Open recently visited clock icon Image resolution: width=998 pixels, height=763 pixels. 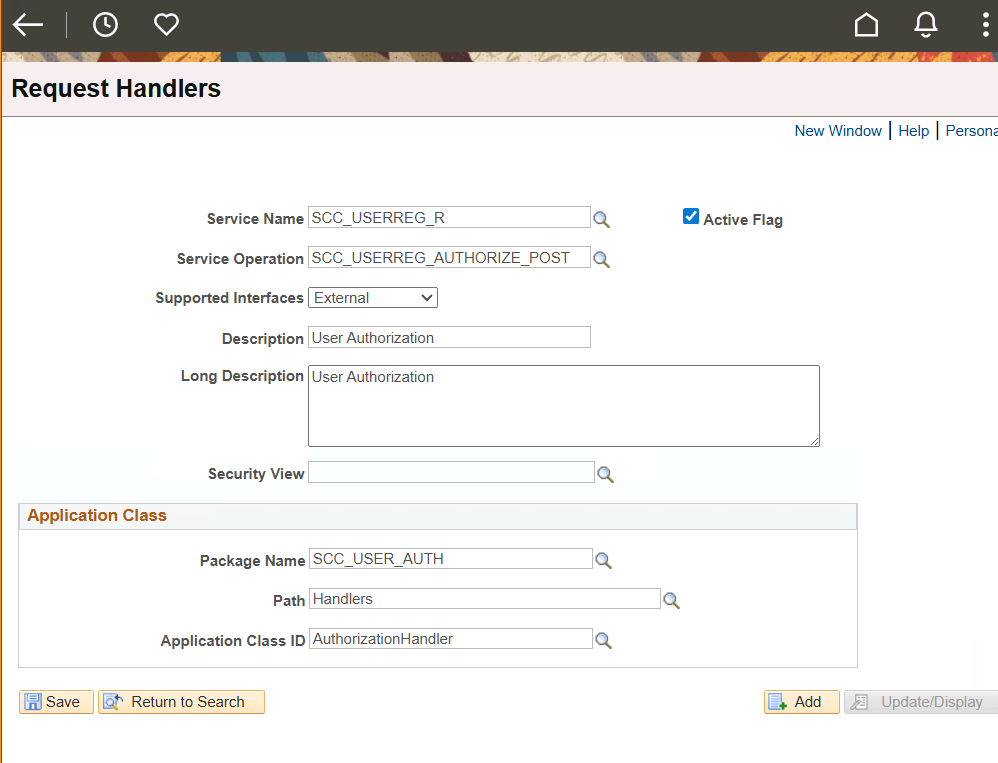[105, 25]
